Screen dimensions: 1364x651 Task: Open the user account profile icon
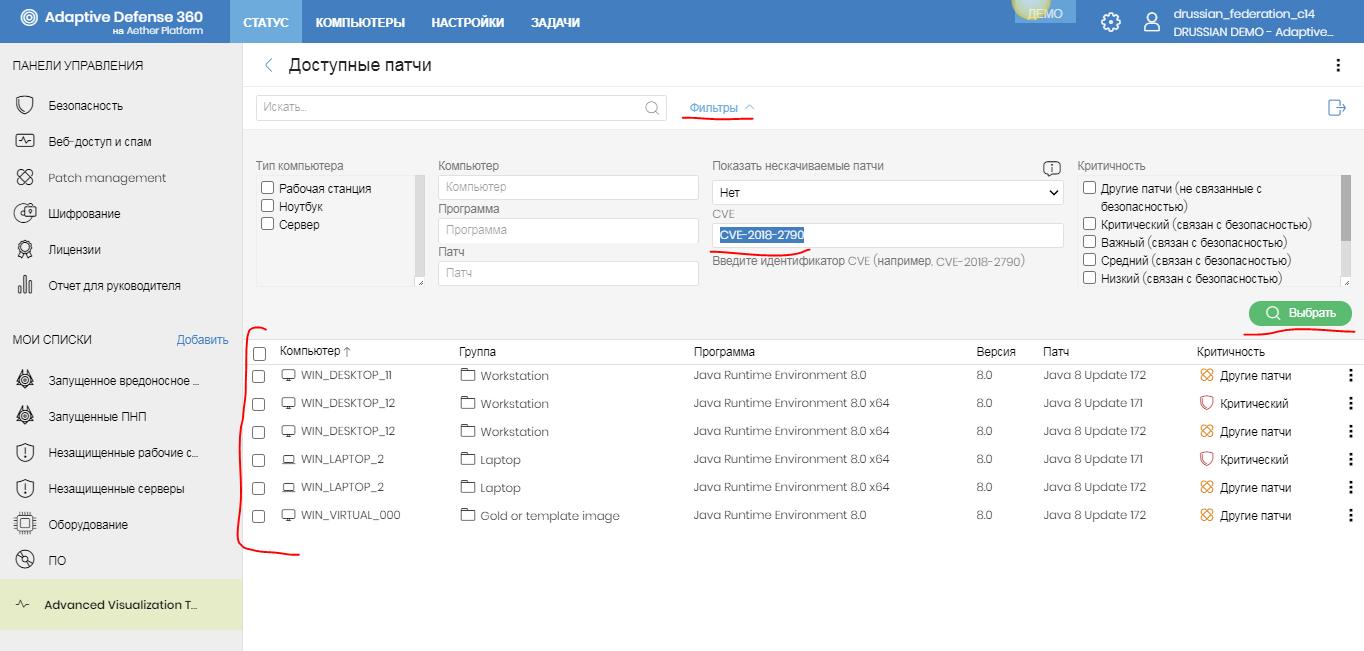1152,22
